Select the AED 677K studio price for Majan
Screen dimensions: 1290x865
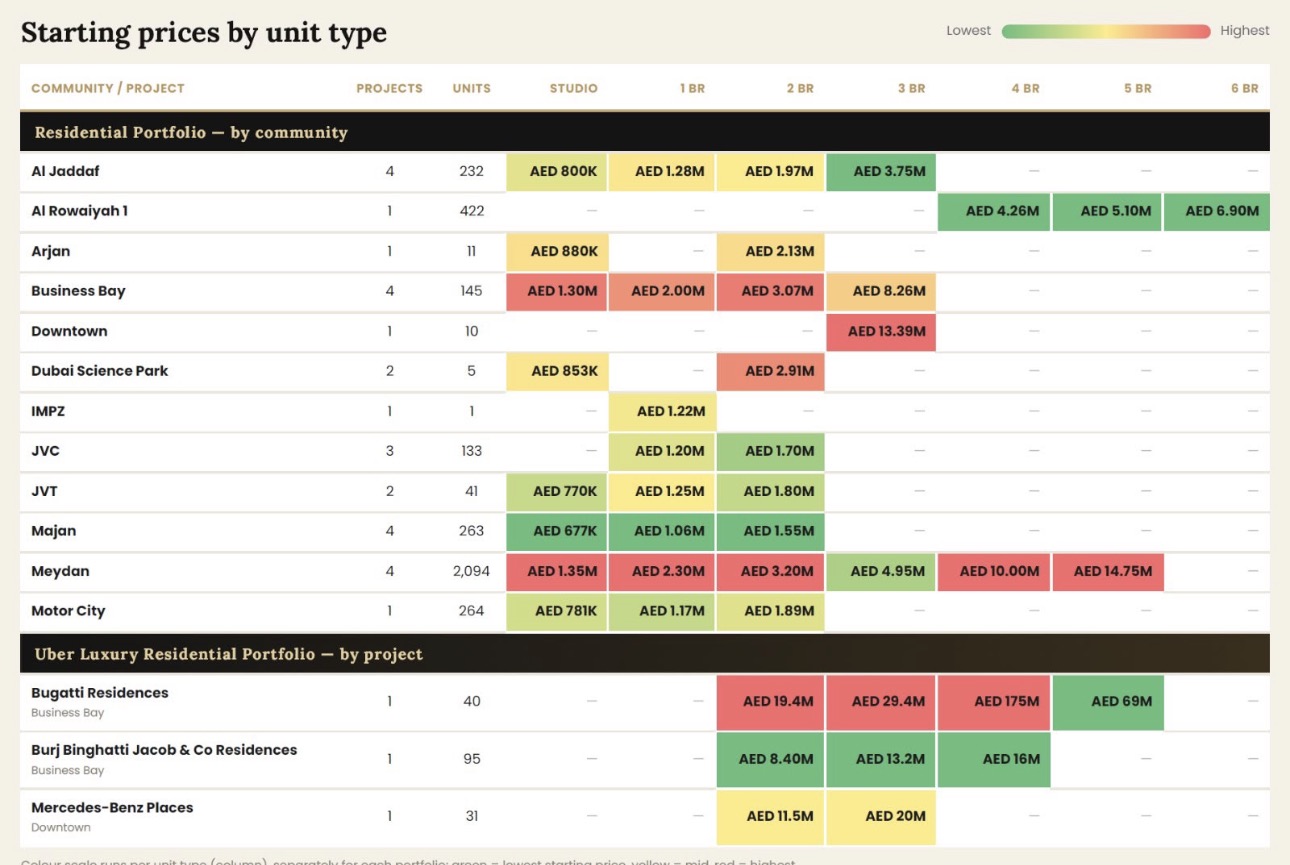pos(558,531)
